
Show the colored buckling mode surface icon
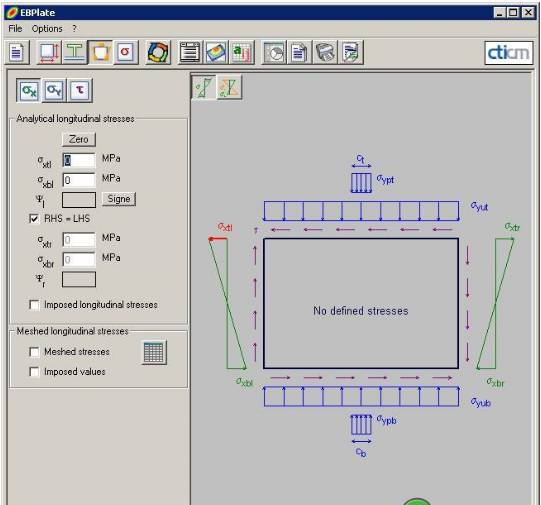(216, 52)
